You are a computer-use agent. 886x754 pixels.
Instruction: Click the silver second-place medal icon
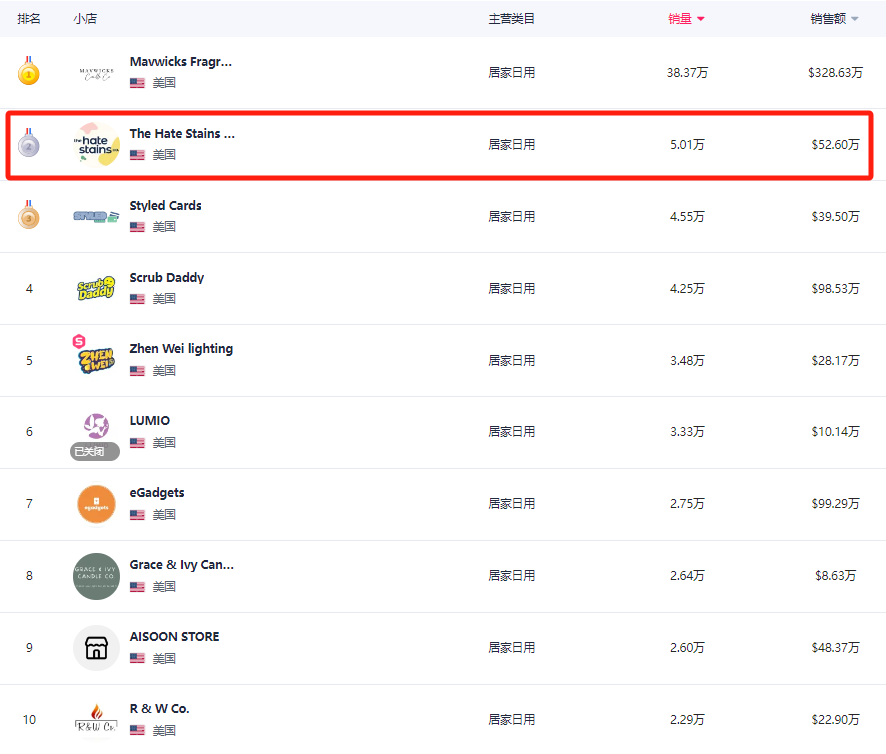click(29, 144)
